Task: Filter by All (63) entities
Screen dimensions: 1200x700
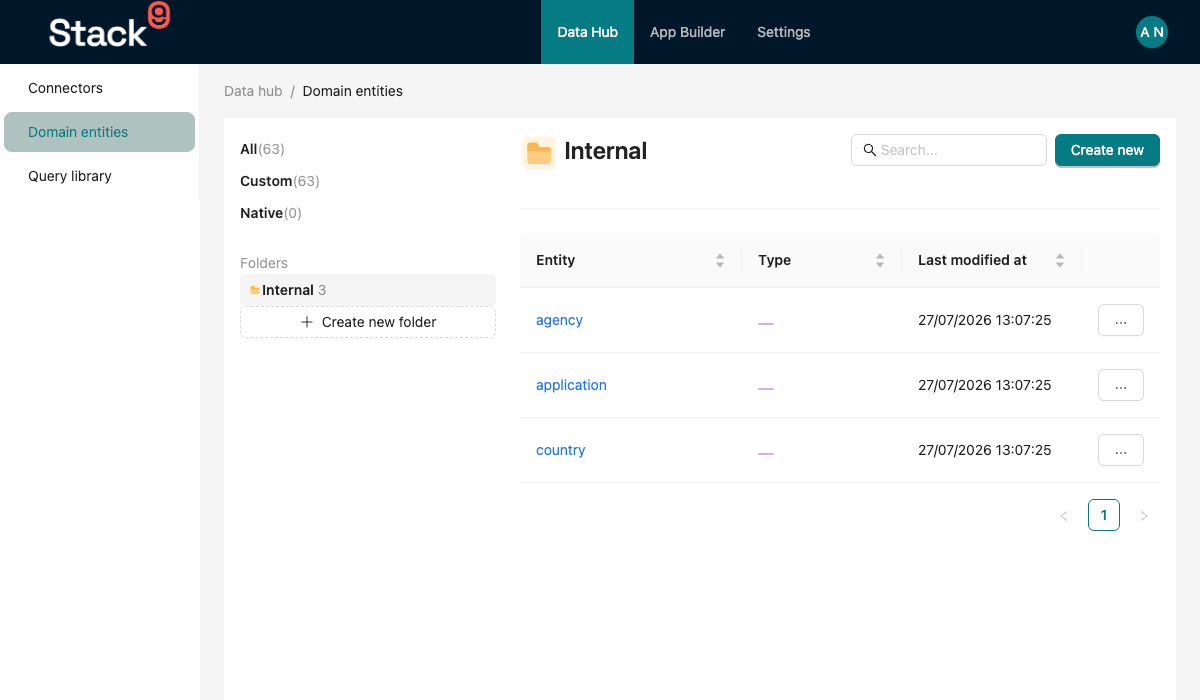Action: coord(262,149)
